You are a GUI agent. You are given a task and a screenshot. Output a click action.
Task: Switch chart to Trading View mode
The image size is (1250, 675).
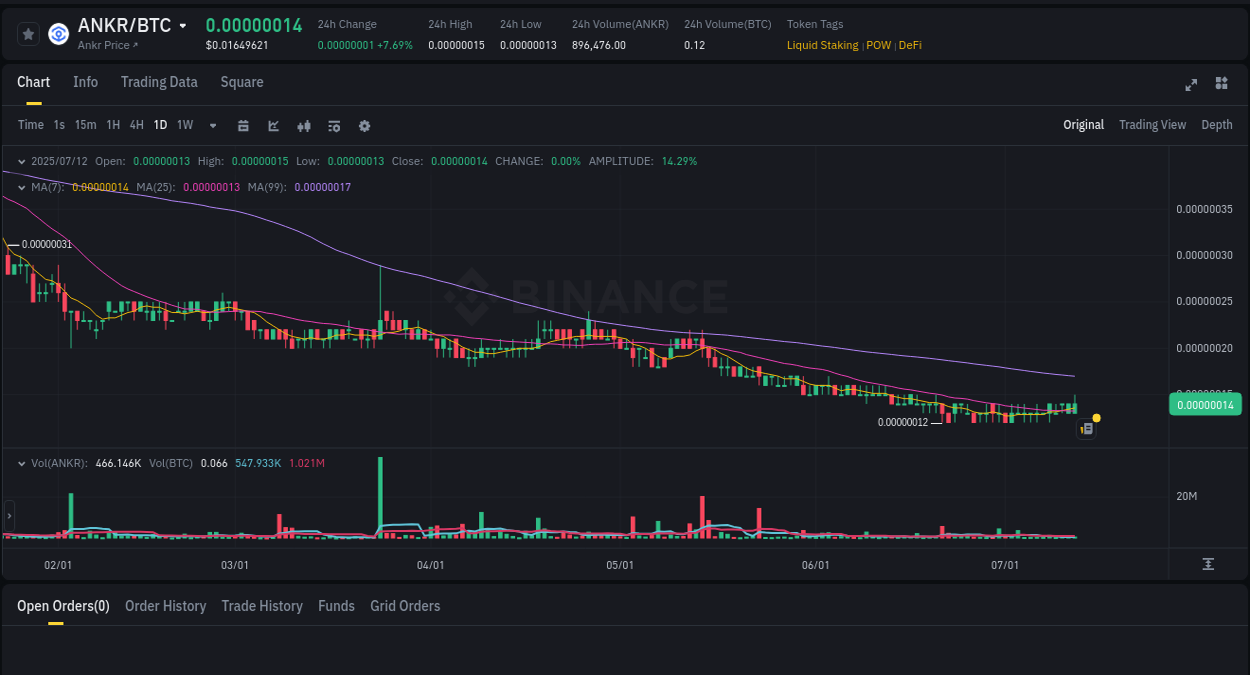1152,125
